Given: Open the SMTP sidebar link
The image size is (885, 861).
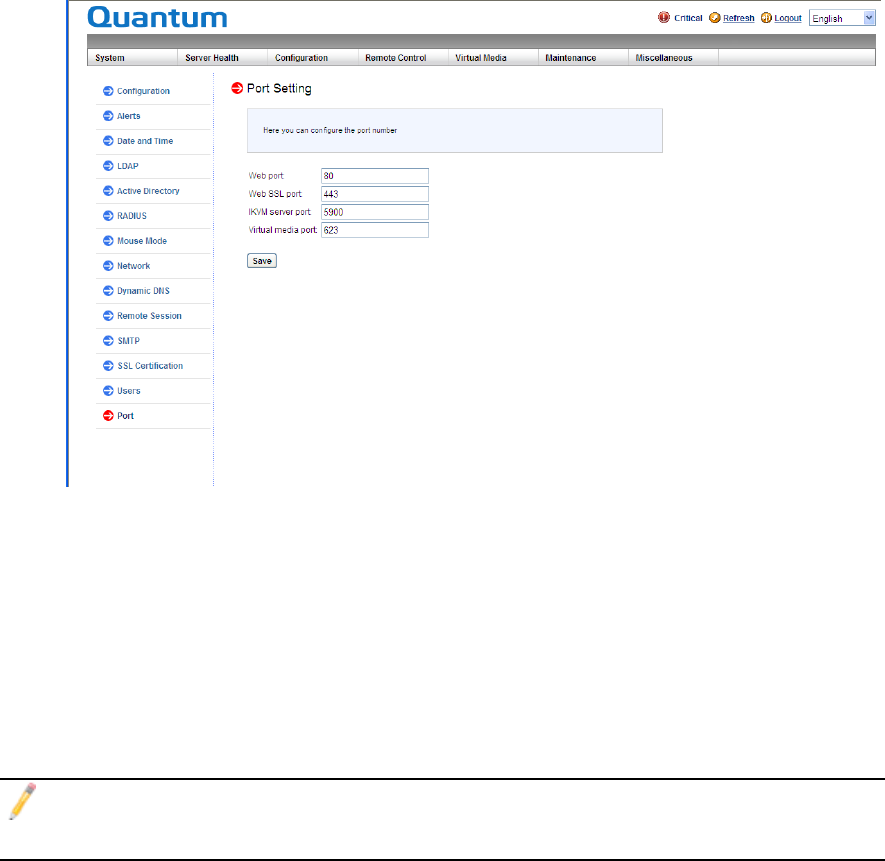Looking at the screenshot, I should click(x=129, y=340).
